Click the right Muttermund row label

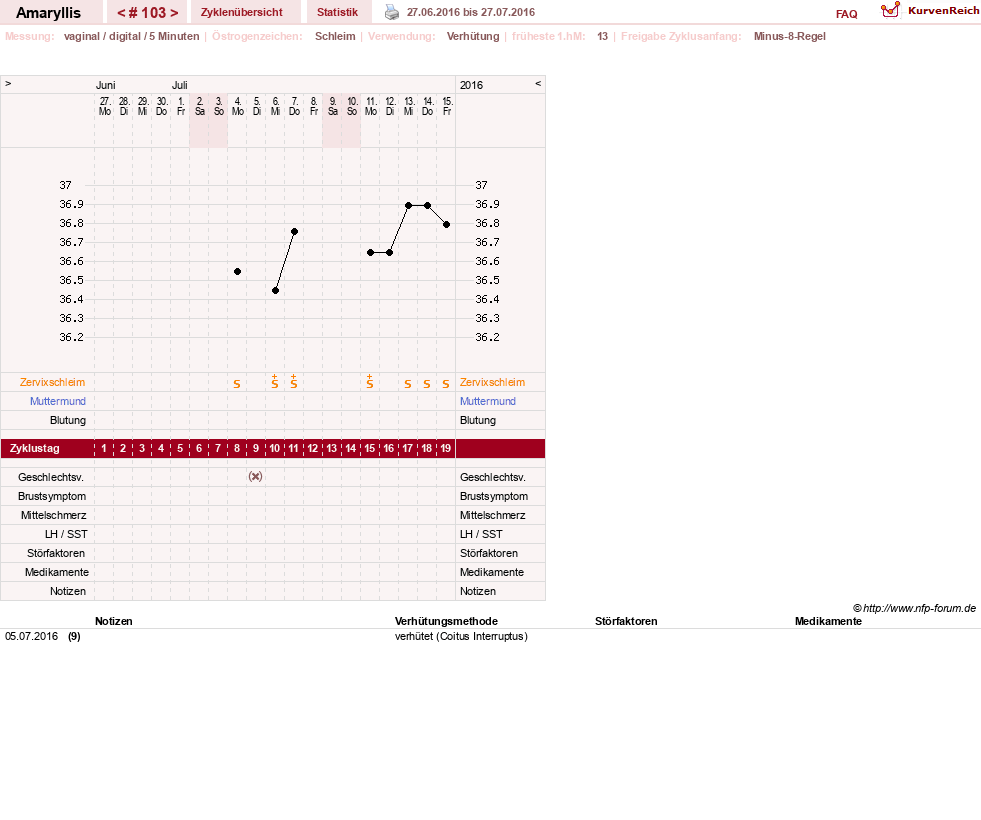coord(488,401)
